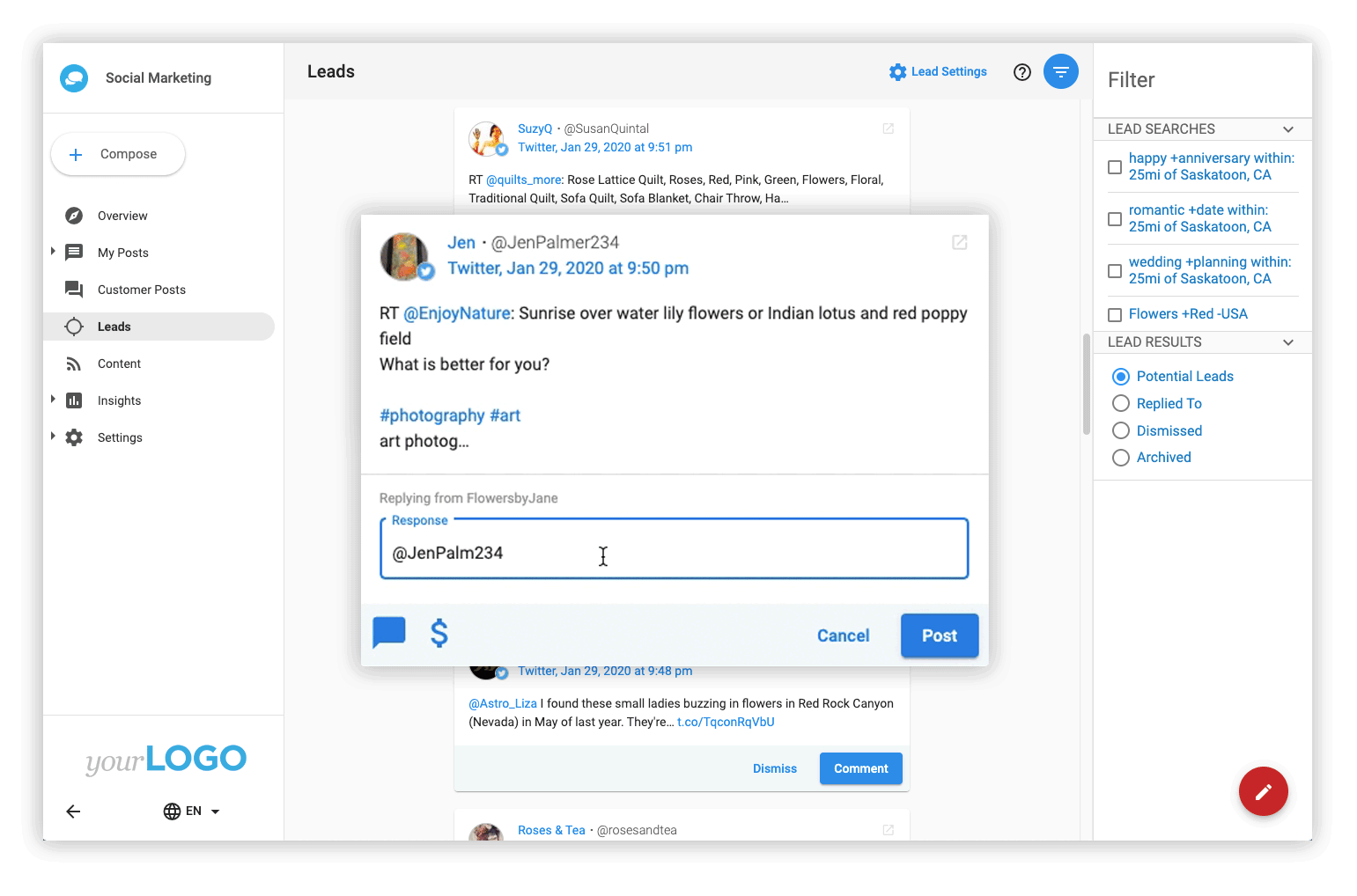Enable the romantic +date lead search checkbox
Screen dimensions: 1357x896
pyautogui.click(x=1115, y=219)
